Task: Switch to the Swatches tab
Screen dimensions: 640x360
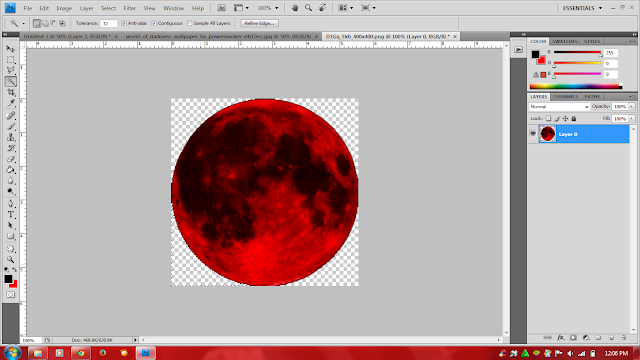Action: pyautogui.click(x=565, y=41)
